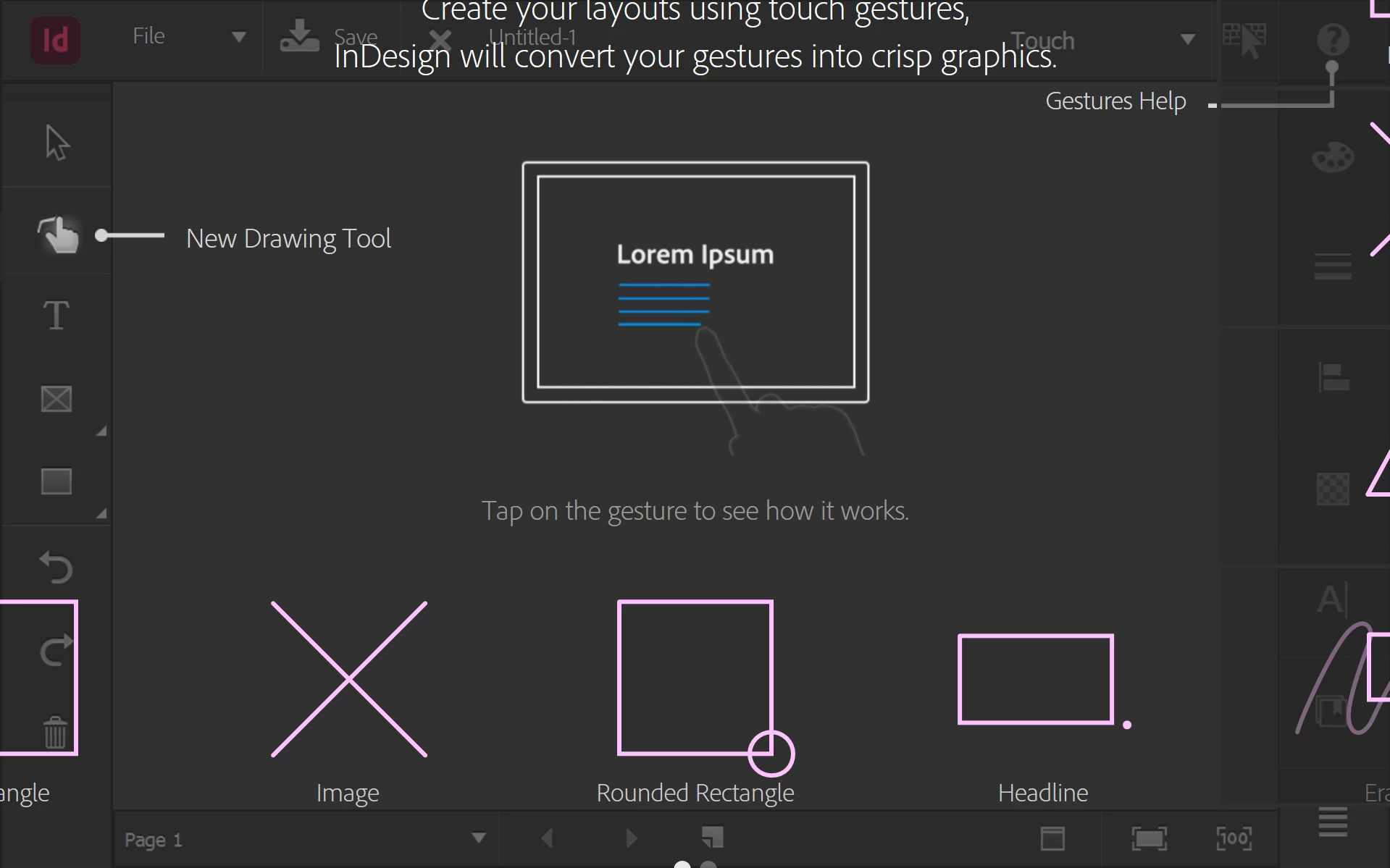Go to next page arrow
This screenshot has height=868, width=1390.
pos(632,838)
